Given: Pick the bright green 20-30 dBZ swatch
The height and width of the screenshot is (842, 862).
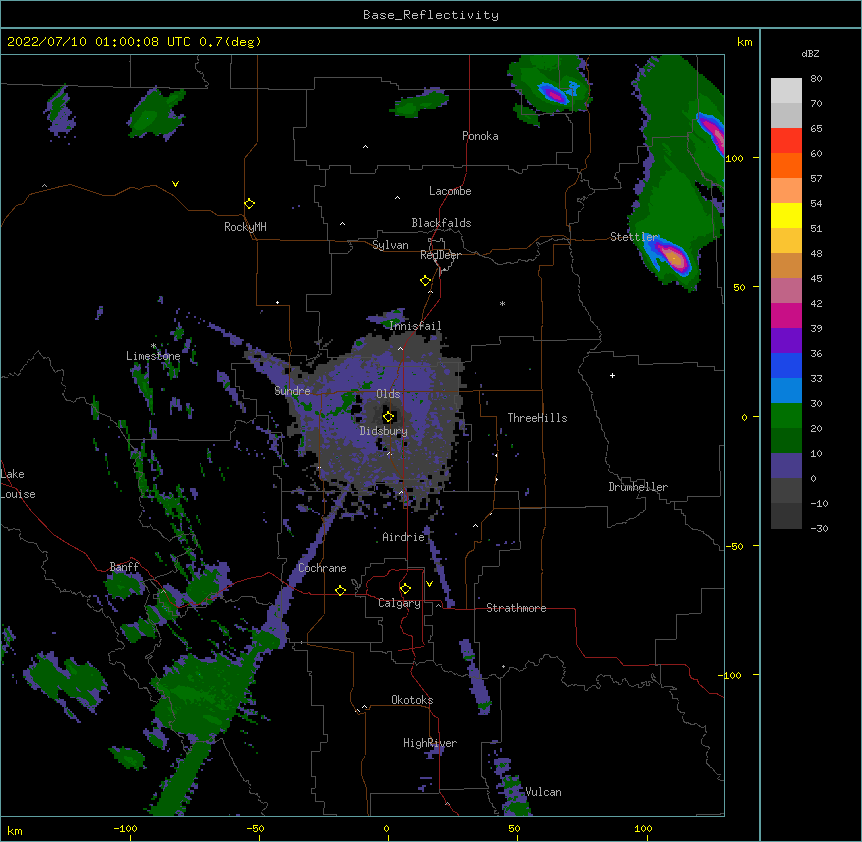Looking at the screenshot, I should click(786, 416).
